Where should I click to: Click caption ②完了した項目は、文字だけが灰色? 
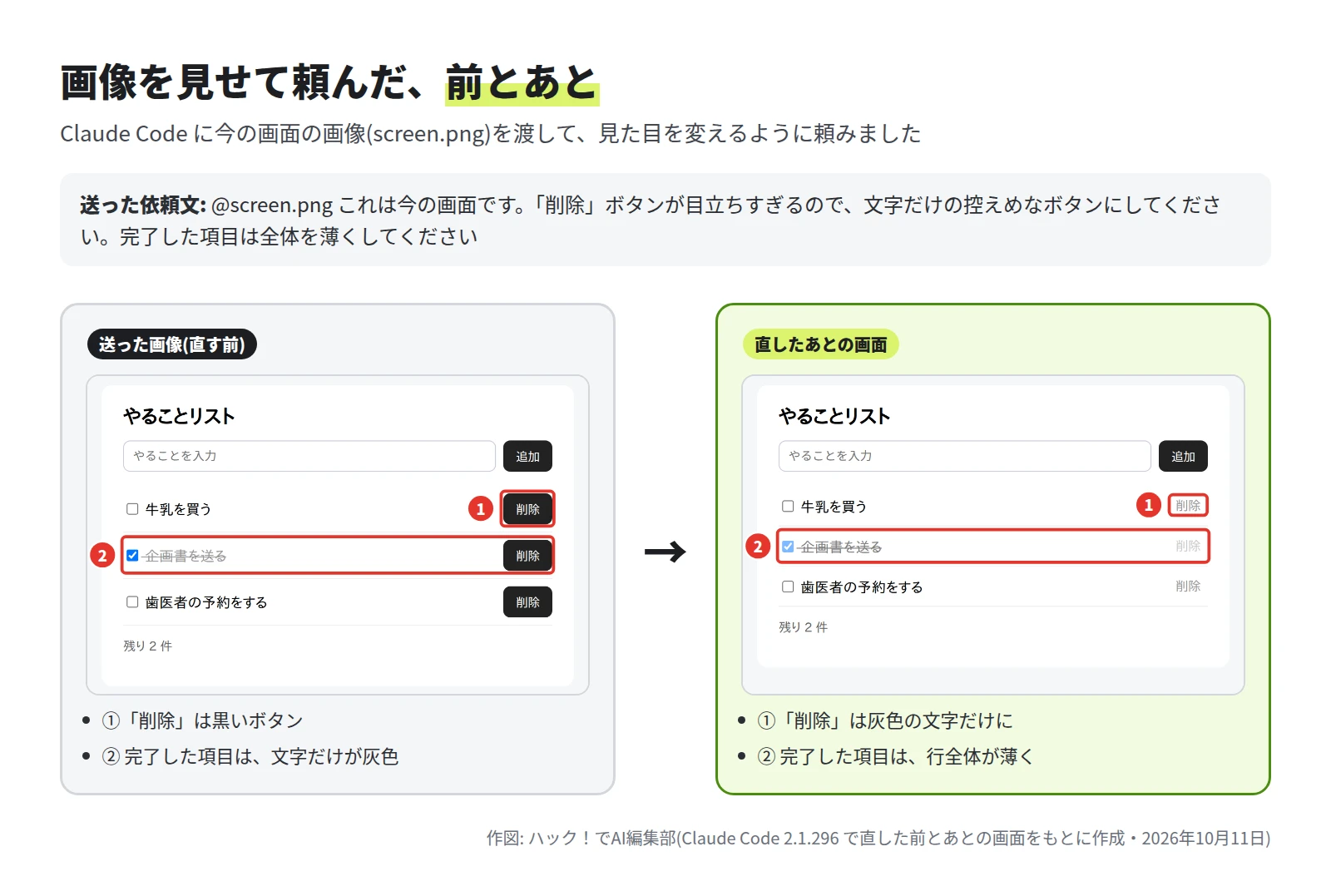(x=250, y=756)
